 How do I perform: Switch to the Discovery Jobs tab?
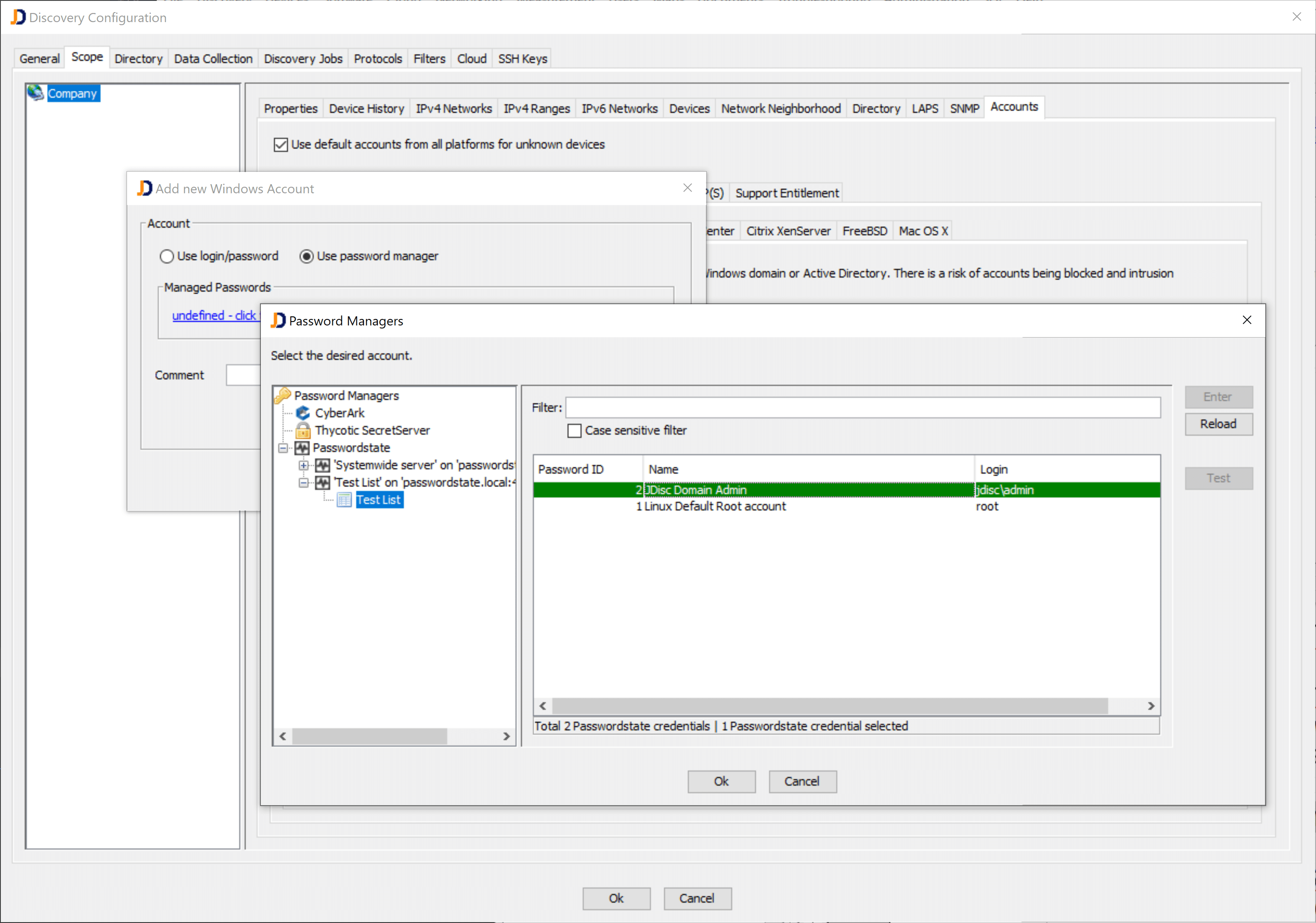tap(302, 58)
